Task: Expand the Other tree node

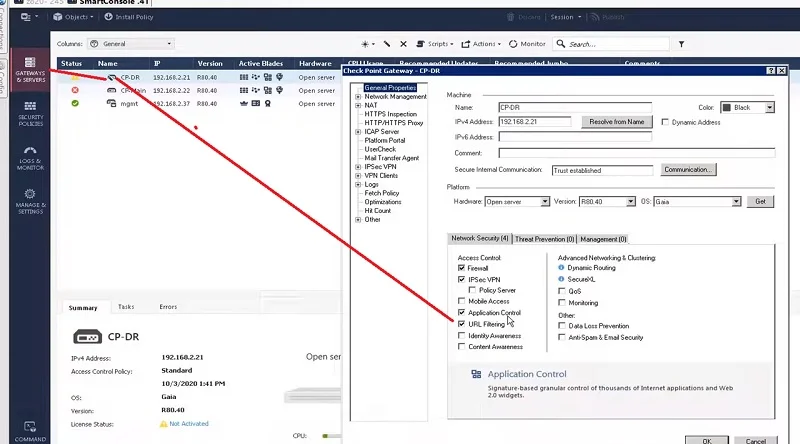Action: [x=358, y=219]
